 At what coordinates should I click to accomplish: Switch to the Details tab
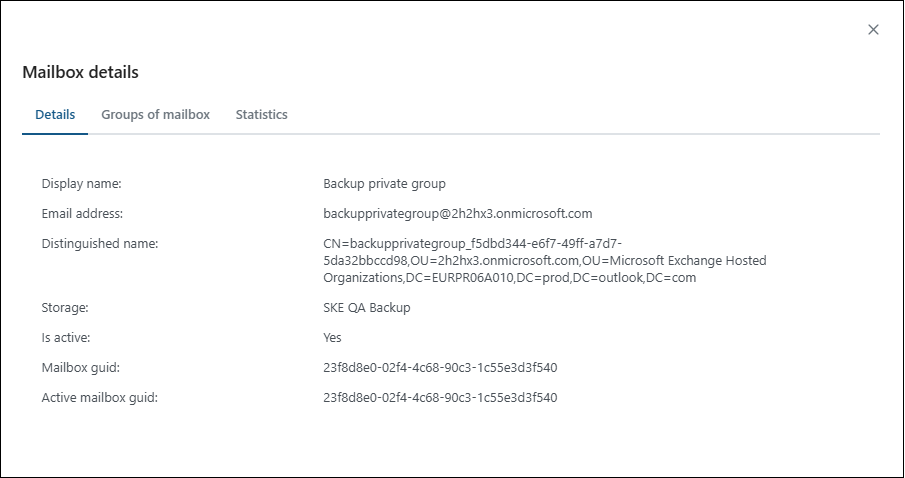point(55,115)
